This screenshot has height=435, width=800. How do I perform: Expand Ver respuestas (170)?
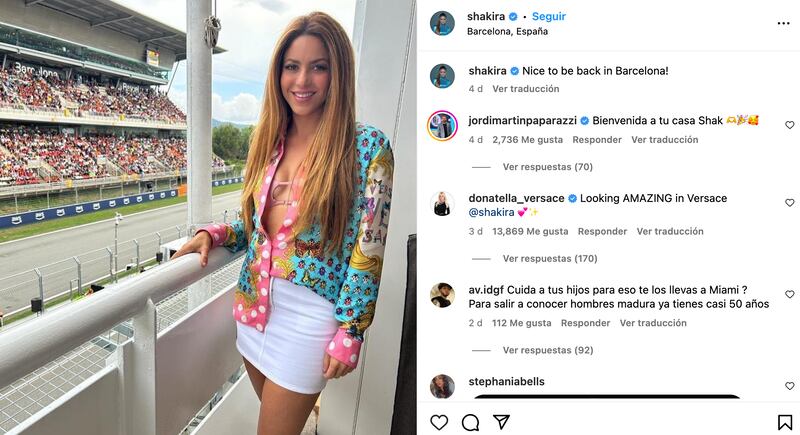550,259
